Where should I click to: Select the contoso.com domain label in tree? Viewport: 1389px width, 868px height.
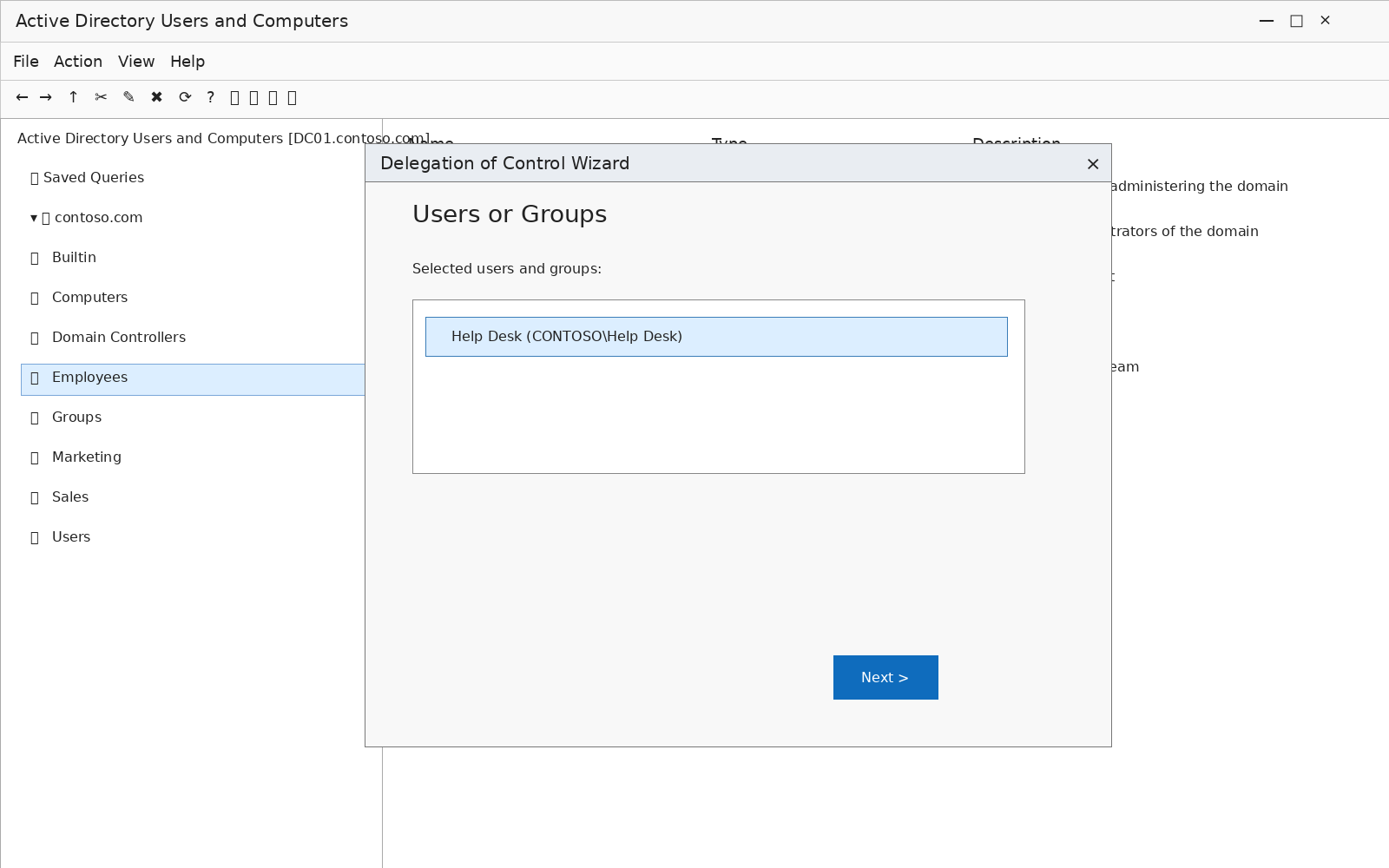98,218
